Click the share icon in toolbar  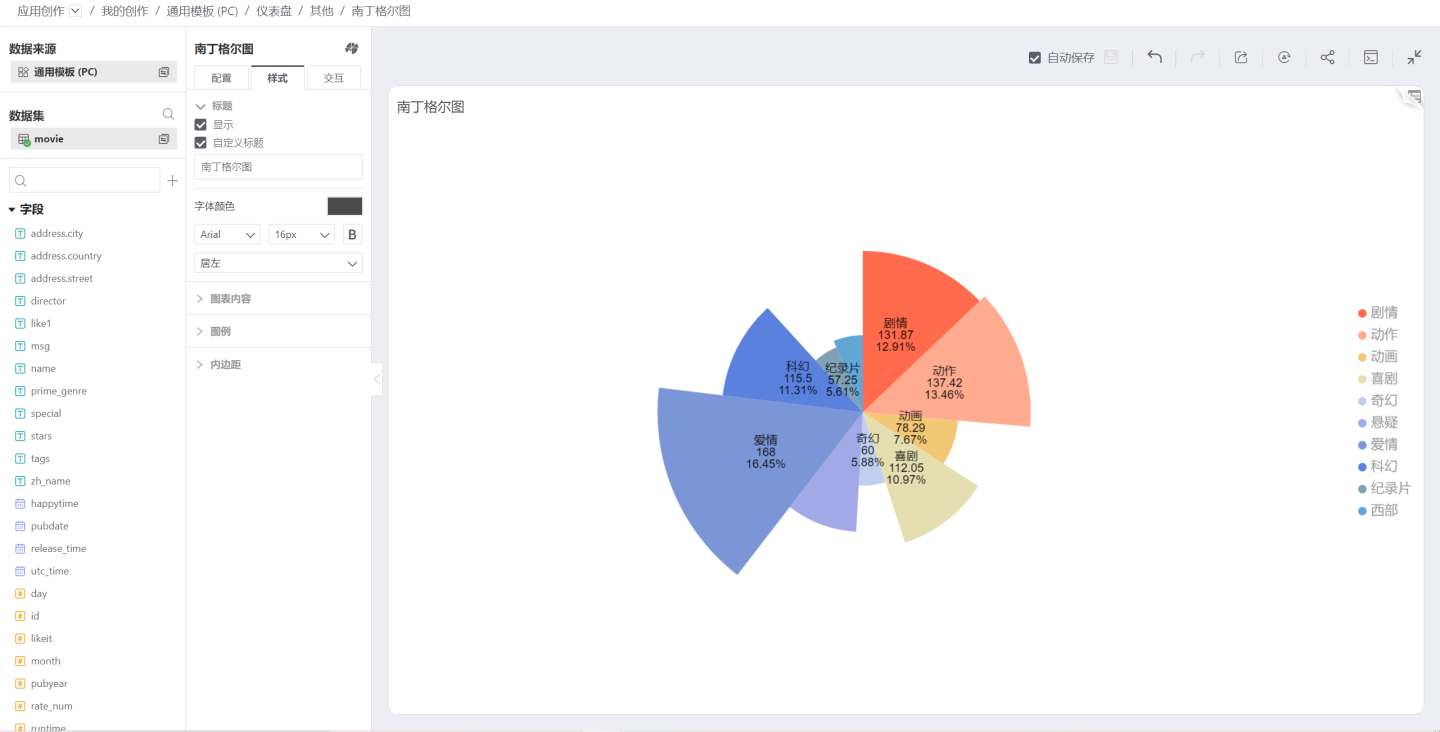click(x=1327, y=57)
